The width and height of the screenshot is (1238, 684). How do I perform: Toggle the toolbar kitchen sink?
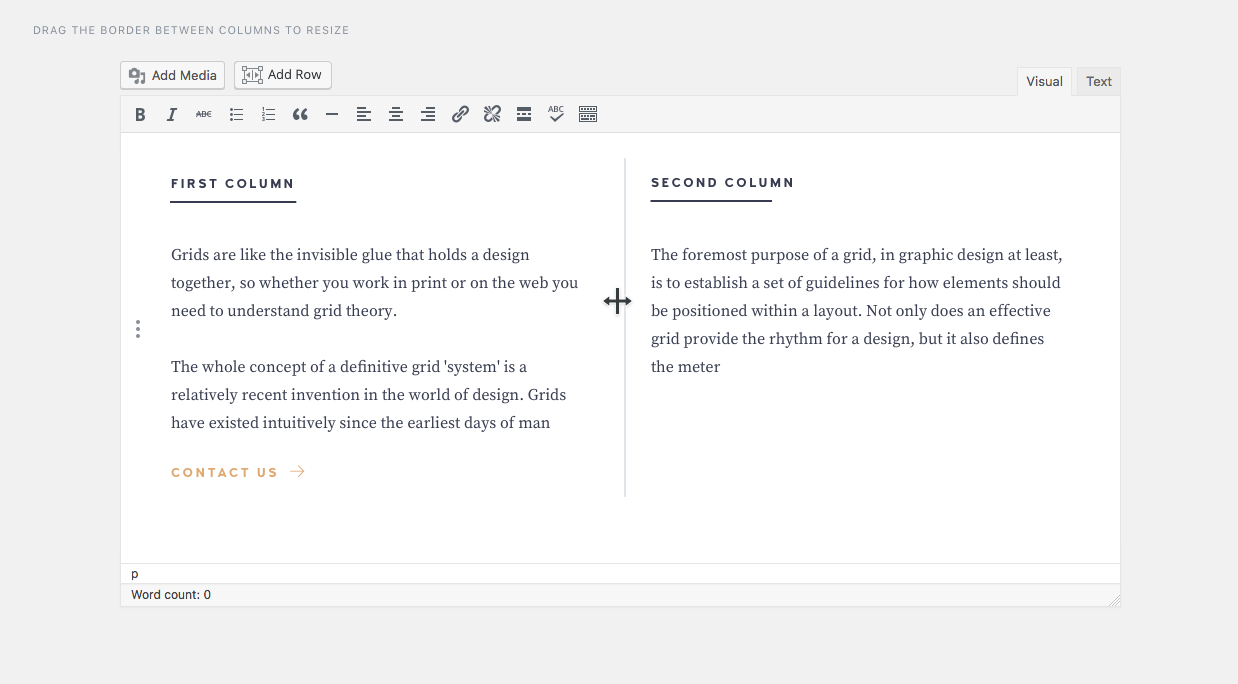[x=588, y=115]
